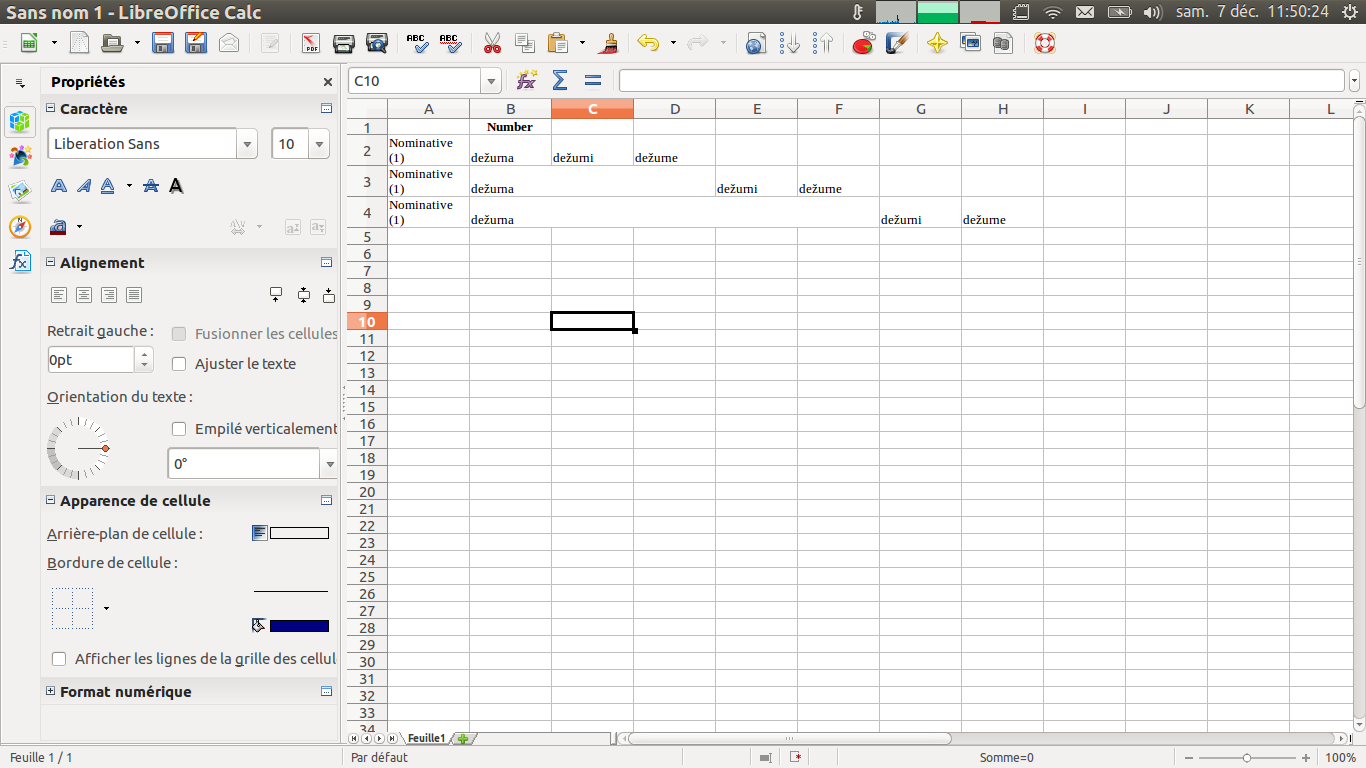Close the Propriétés sidebar panel
Image resolution: width=1366 pixels, height=768 pixels.
(328, 82)
